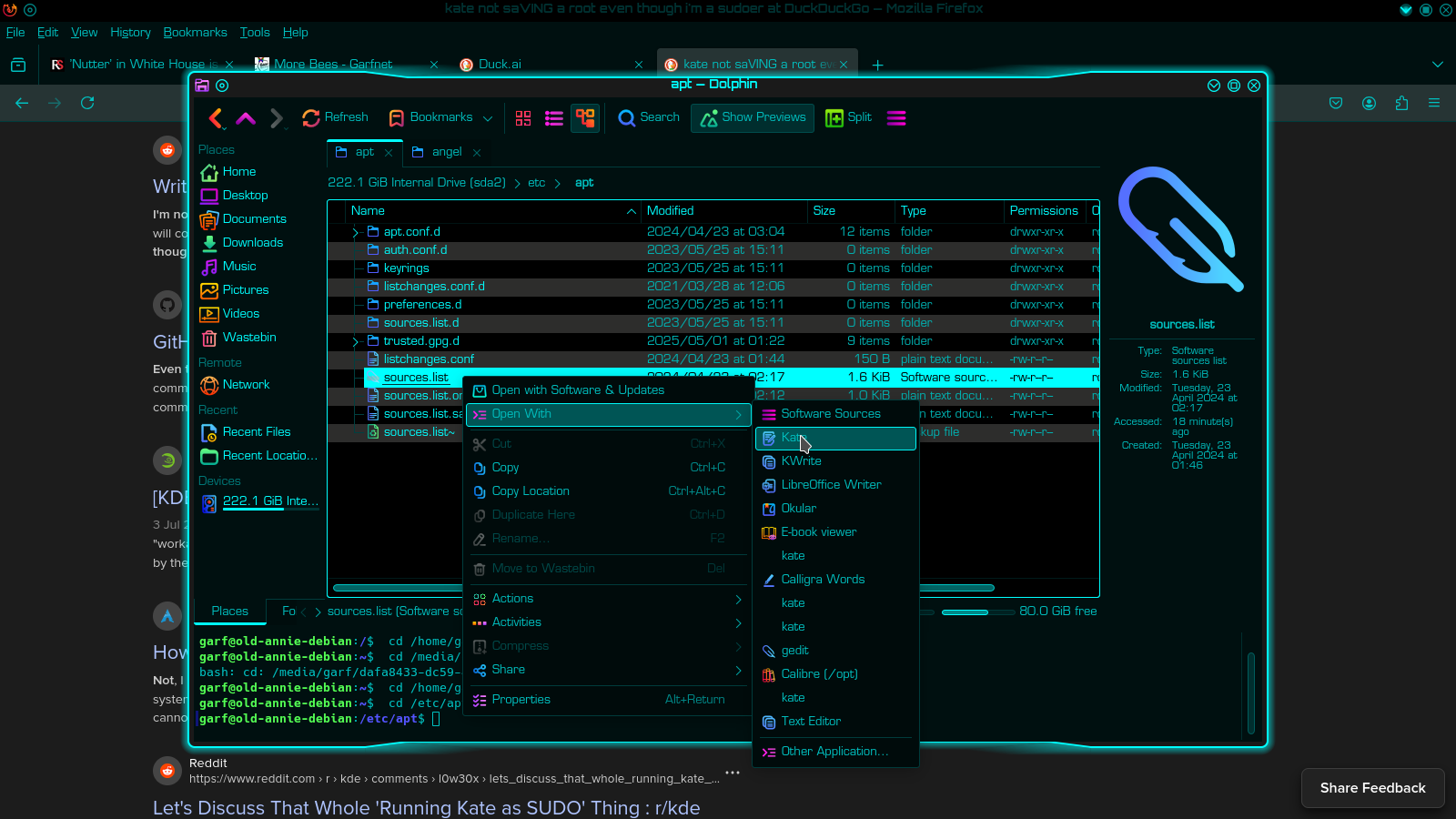The height and width of the screenshot is (819, 1456).
Task: Open Dolphin hamburger menu
Action: 896,118
